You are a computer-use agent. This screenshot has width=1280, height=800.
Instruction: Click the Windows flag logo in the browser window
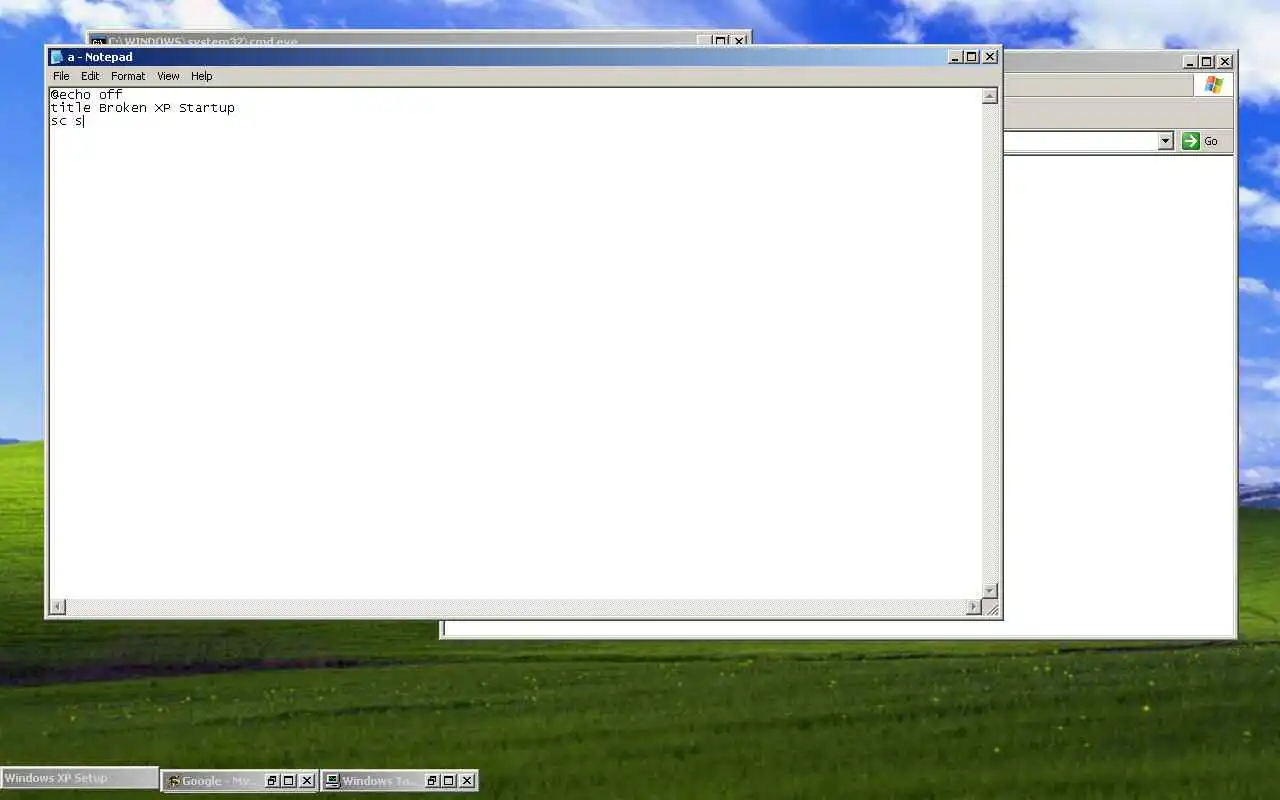pyautogui.click(x=1214, y=85)
